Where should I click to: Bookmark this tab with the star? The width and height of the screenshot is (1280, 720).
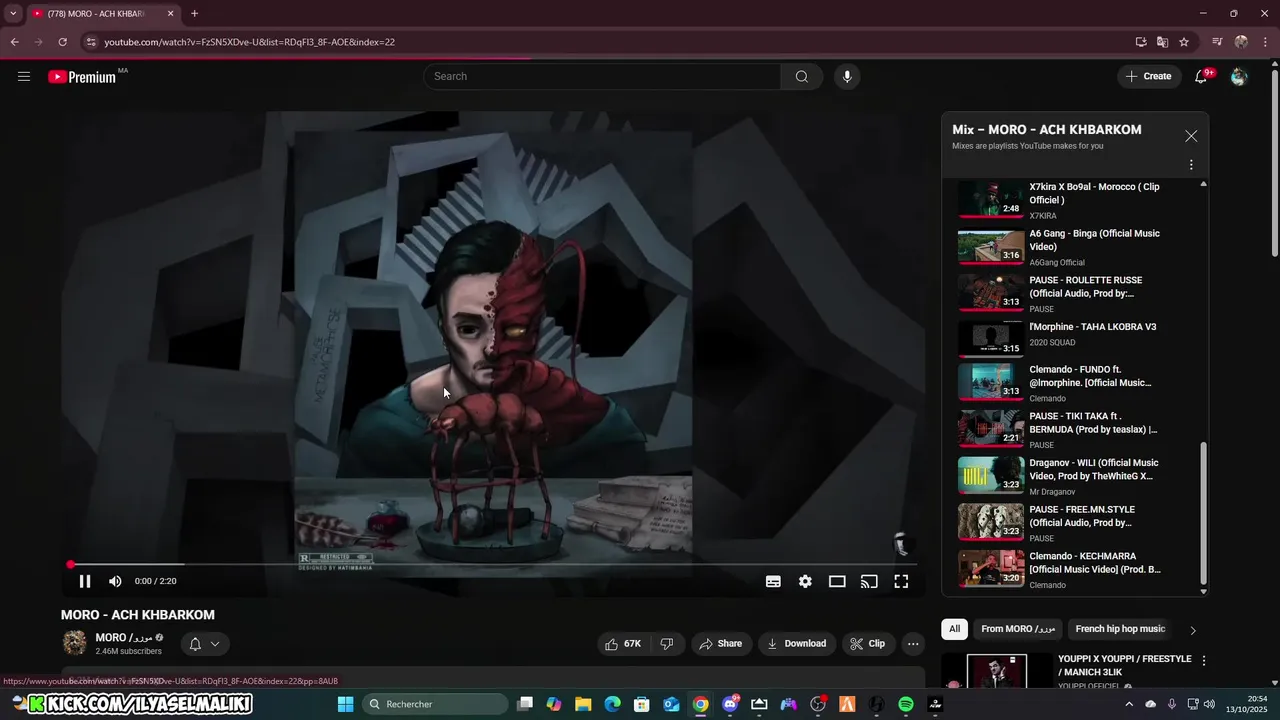[x=1184, y=42]
